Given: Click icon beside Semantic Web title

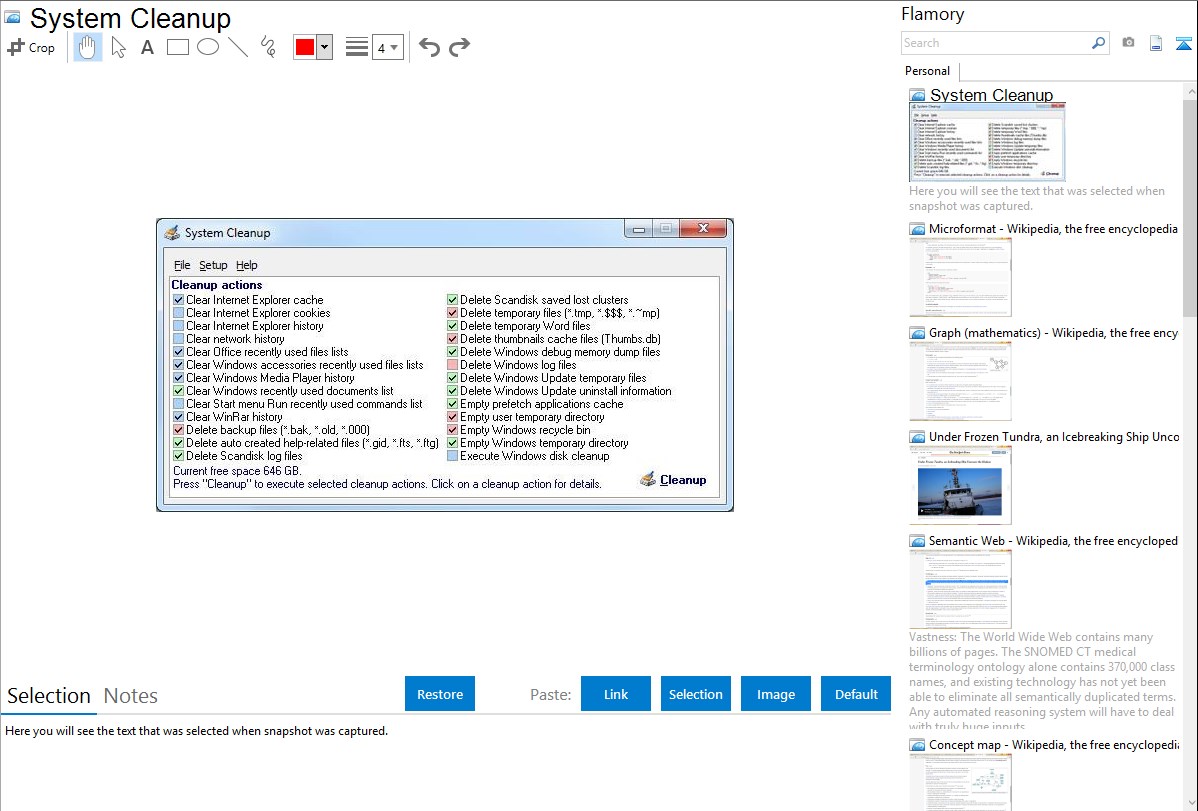Looking at the screenshot, I should (917, 540).
